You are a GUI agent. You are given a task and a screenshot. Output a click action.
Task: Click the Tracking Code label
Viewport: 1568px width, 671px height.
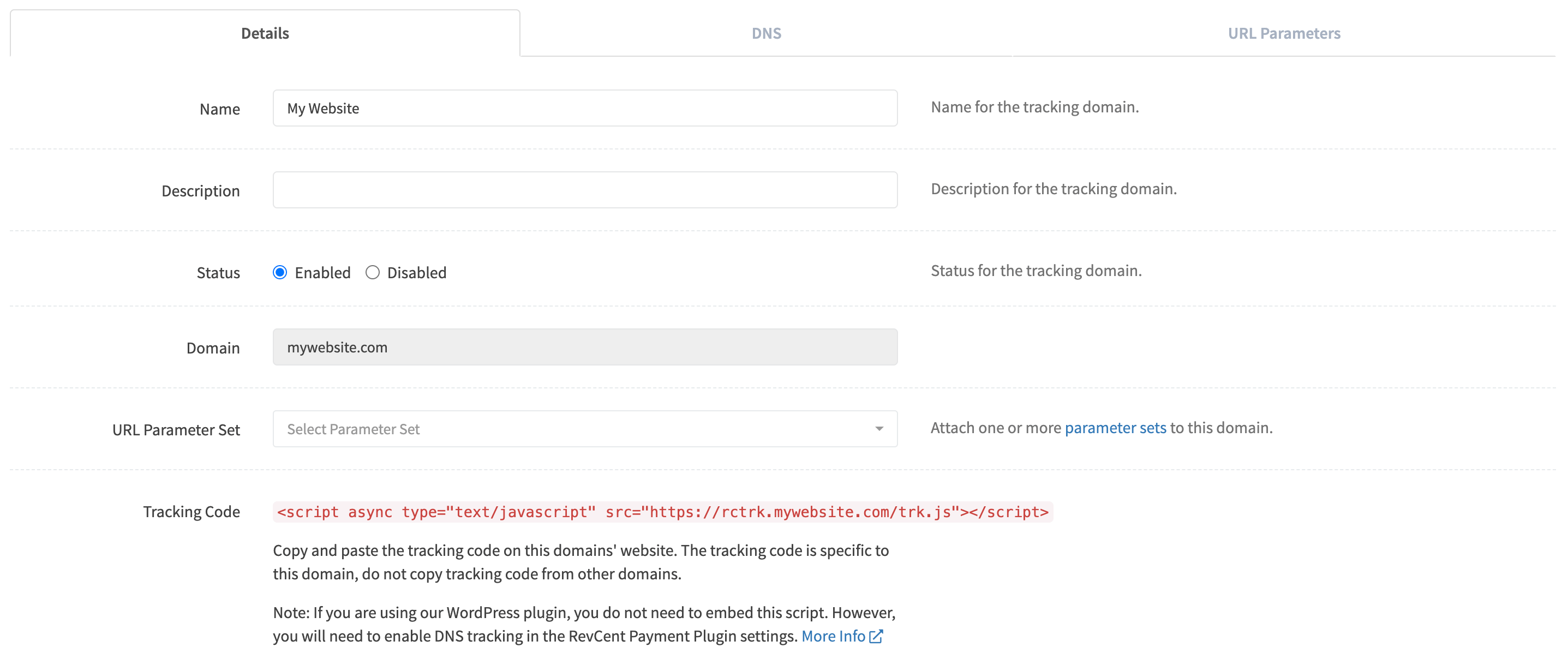(191, 512)
